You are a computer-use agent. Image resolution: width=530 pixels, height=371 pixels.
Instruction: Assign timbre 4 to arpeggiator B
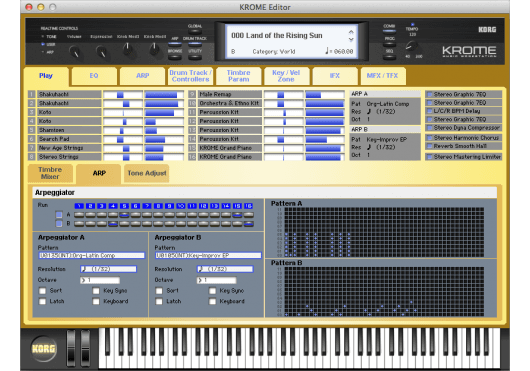[113, 224]
